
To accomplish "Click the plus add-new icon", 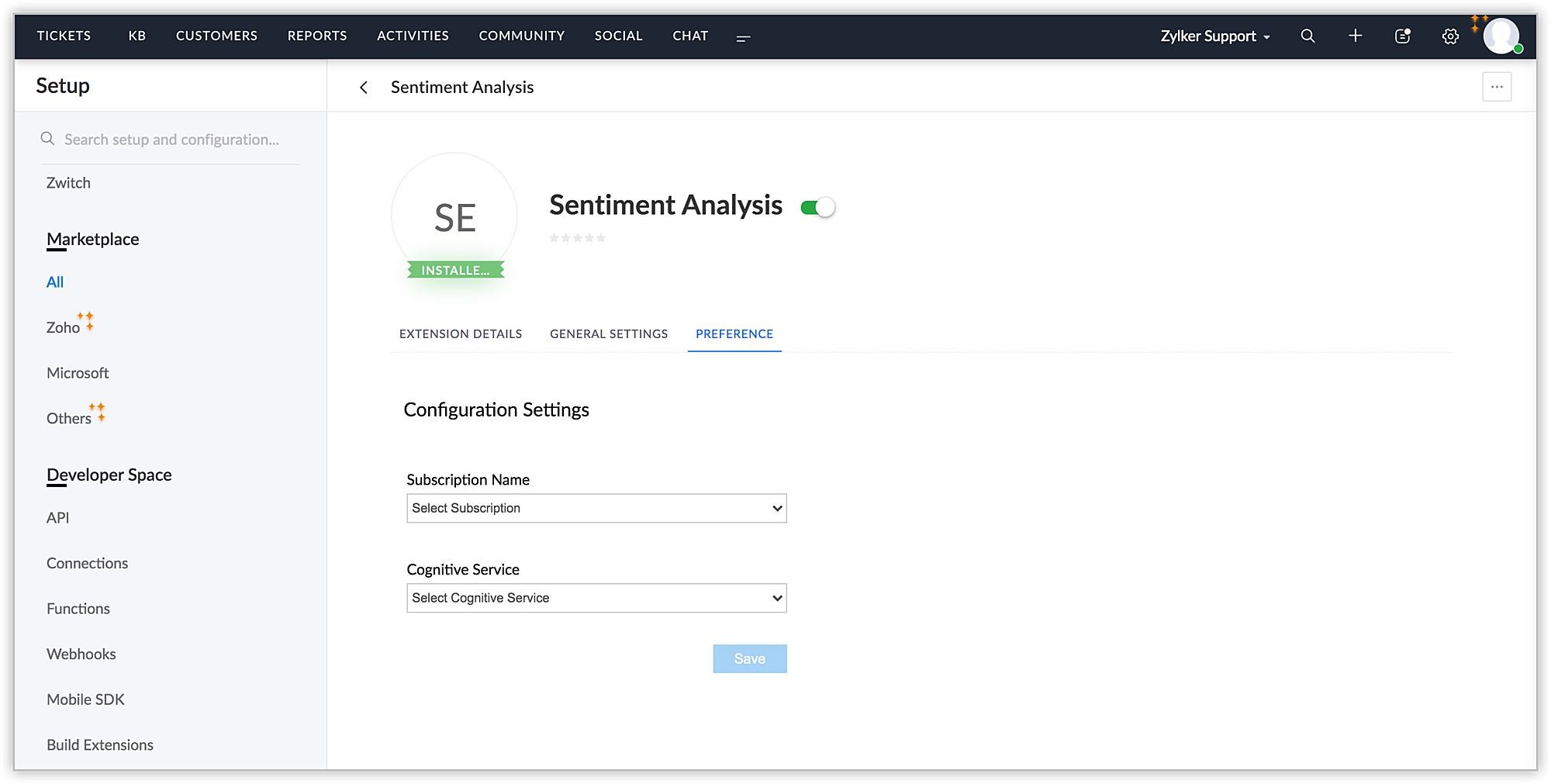I will [x=1355, y=36].
